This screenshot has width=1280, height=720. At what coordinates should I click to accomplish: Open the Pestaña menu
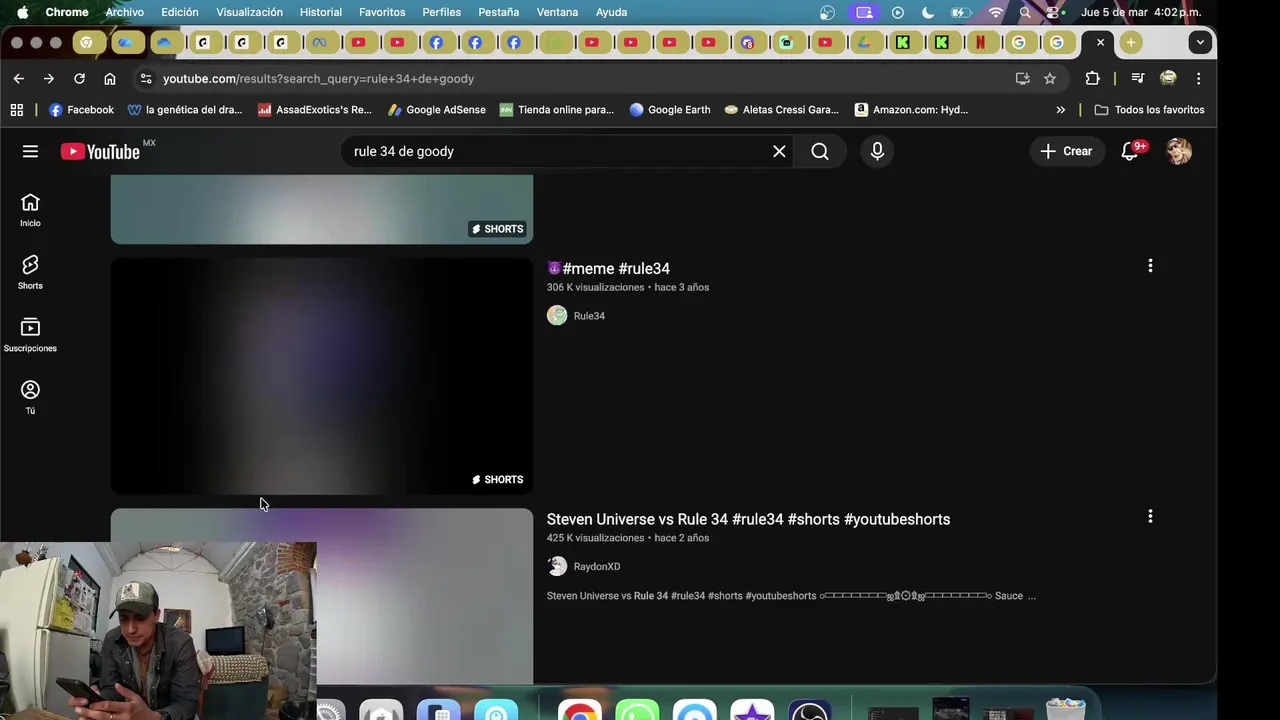pyautogui.click(x=498, y=12)
